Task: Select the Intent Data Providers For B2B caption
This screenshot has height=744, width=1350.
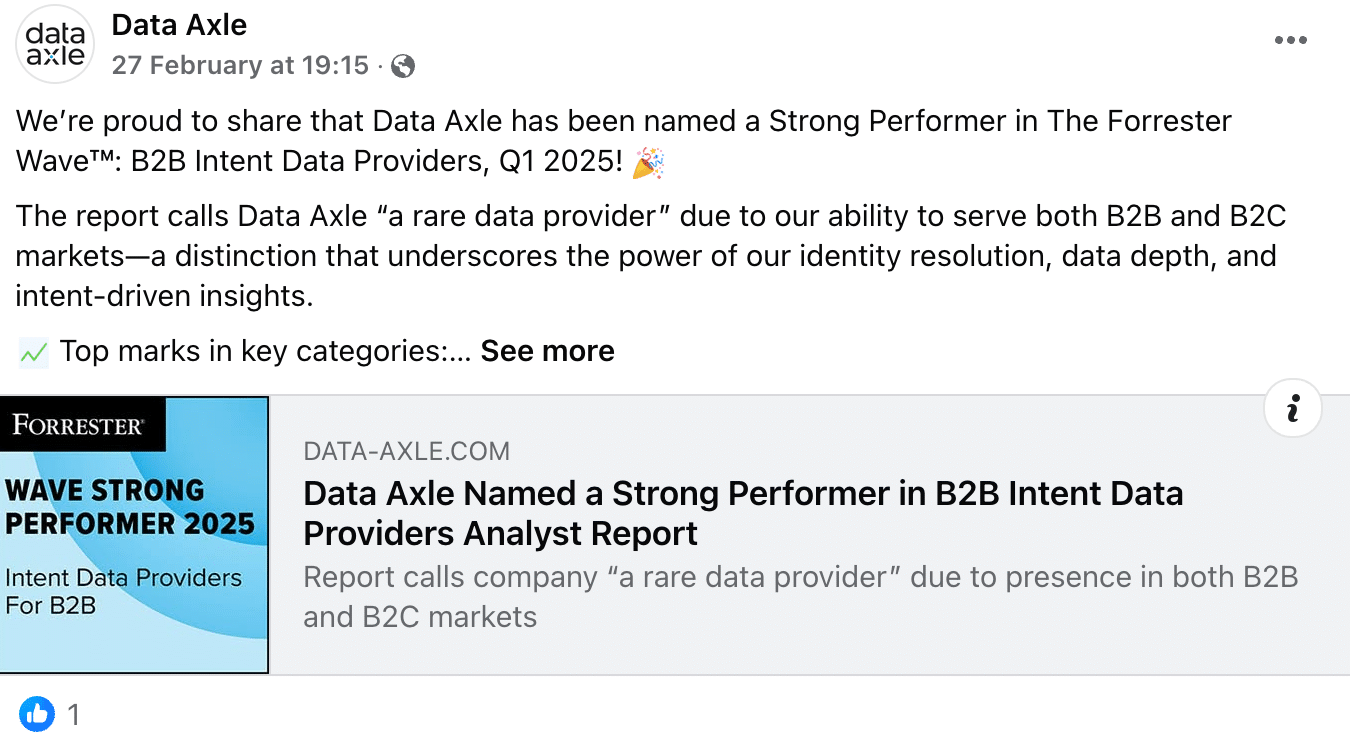Action: click(123, 591)
